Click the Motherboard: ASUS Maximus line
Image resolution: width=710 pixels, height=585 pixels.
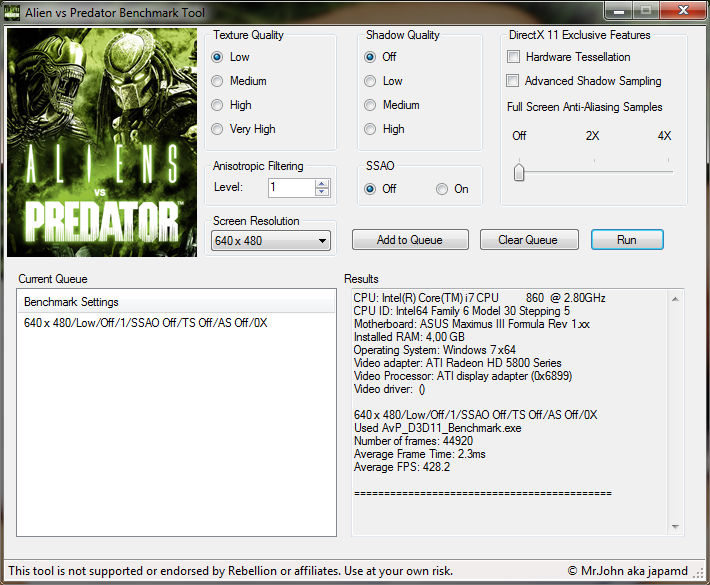[472, 324]
